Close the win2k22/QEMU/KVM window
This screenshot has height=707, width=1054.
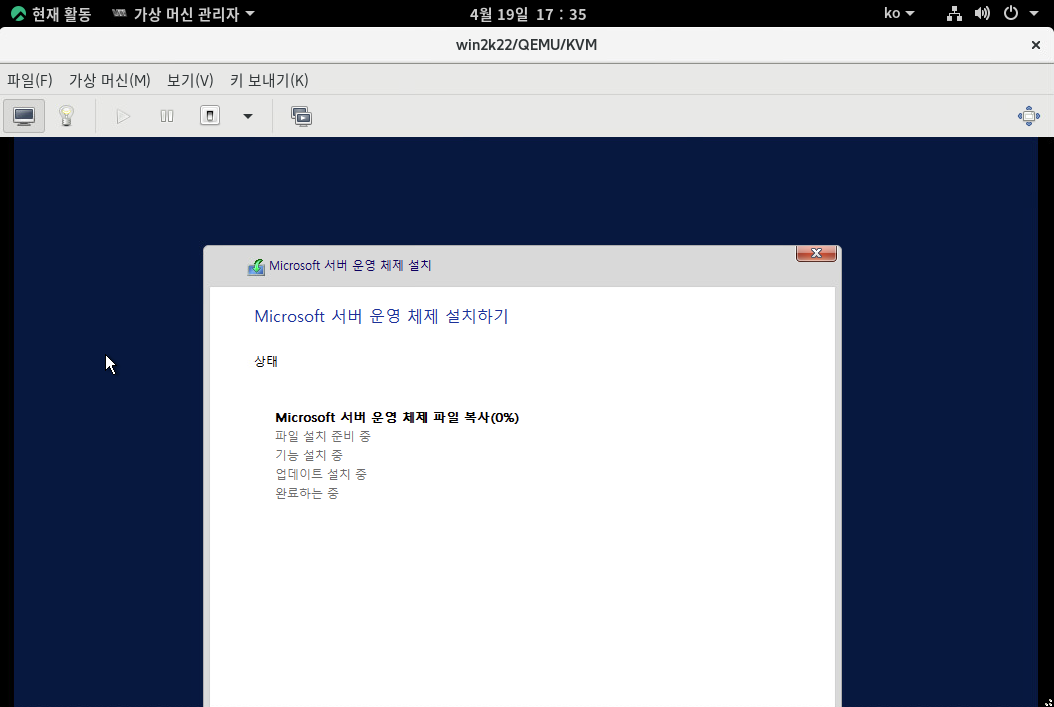click(x=1036, y=45)
